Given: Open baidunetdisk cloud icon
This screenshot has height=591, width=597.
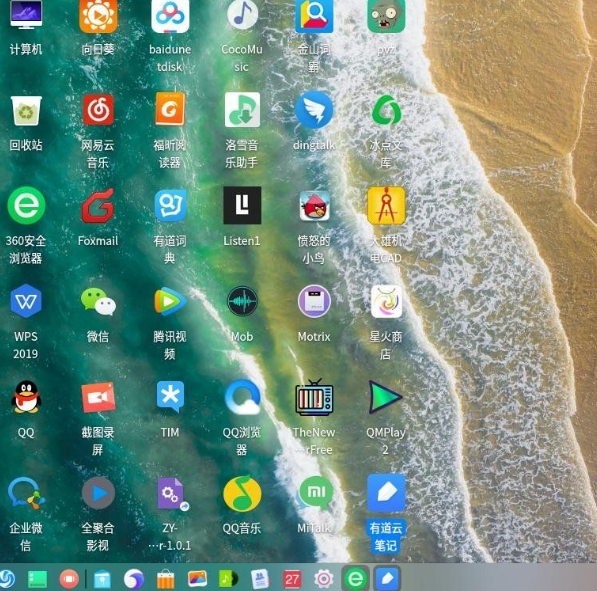Looking at the screenshot, I should click(170, 16).
